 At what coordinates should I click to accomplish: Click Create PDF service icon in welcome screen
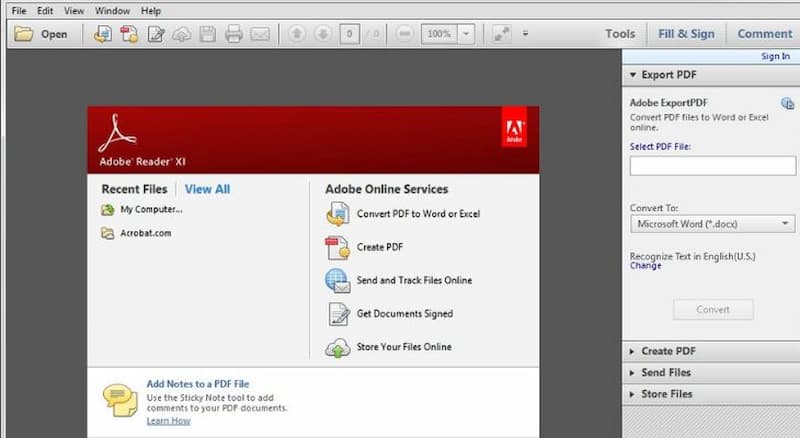[338, 247]
